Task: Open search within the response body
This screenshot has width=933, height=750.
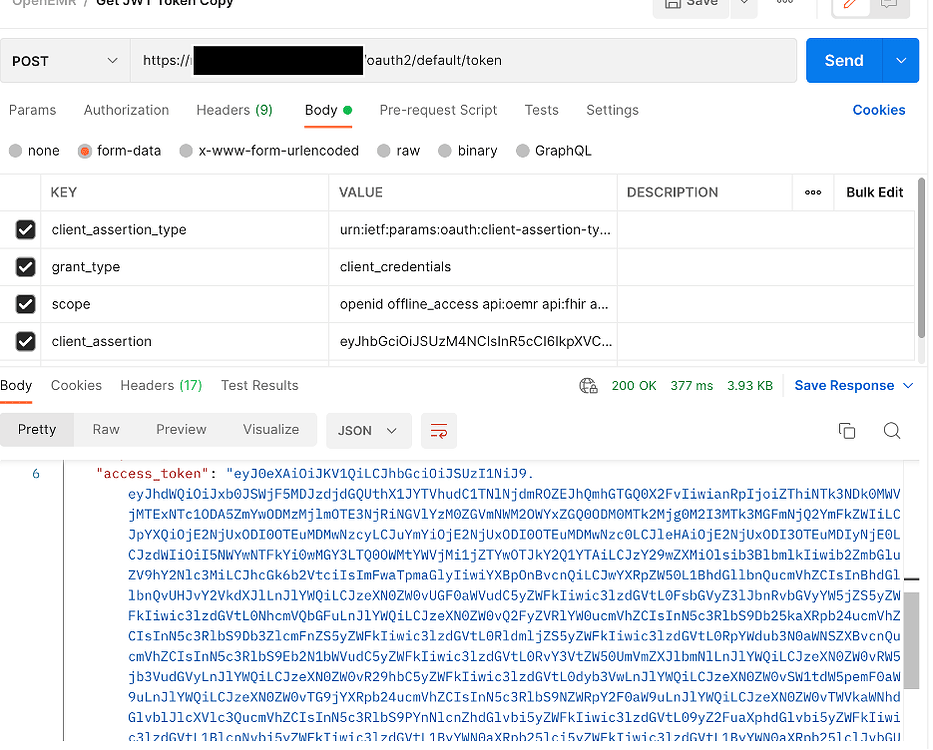Action: 891,429
